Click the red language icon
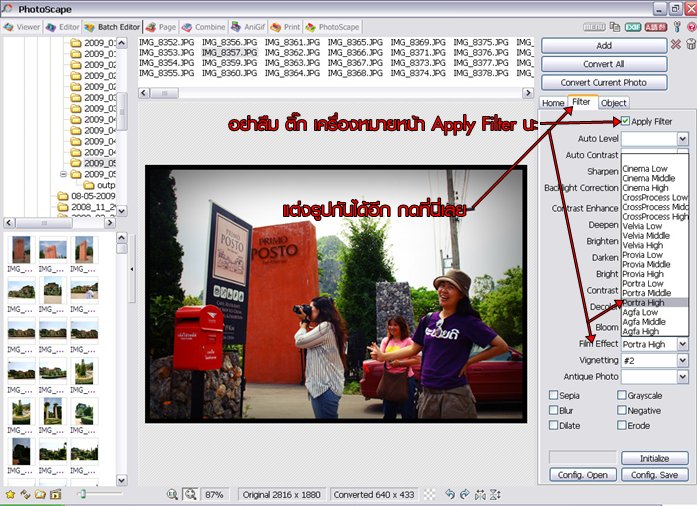The width and height of the screenshot is (697, 506). [656, 27]
